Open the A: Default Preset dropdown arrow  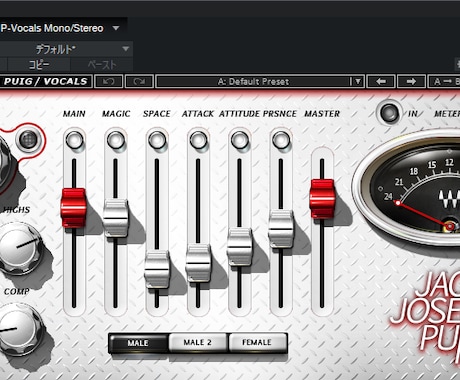[x=357, y=81]
